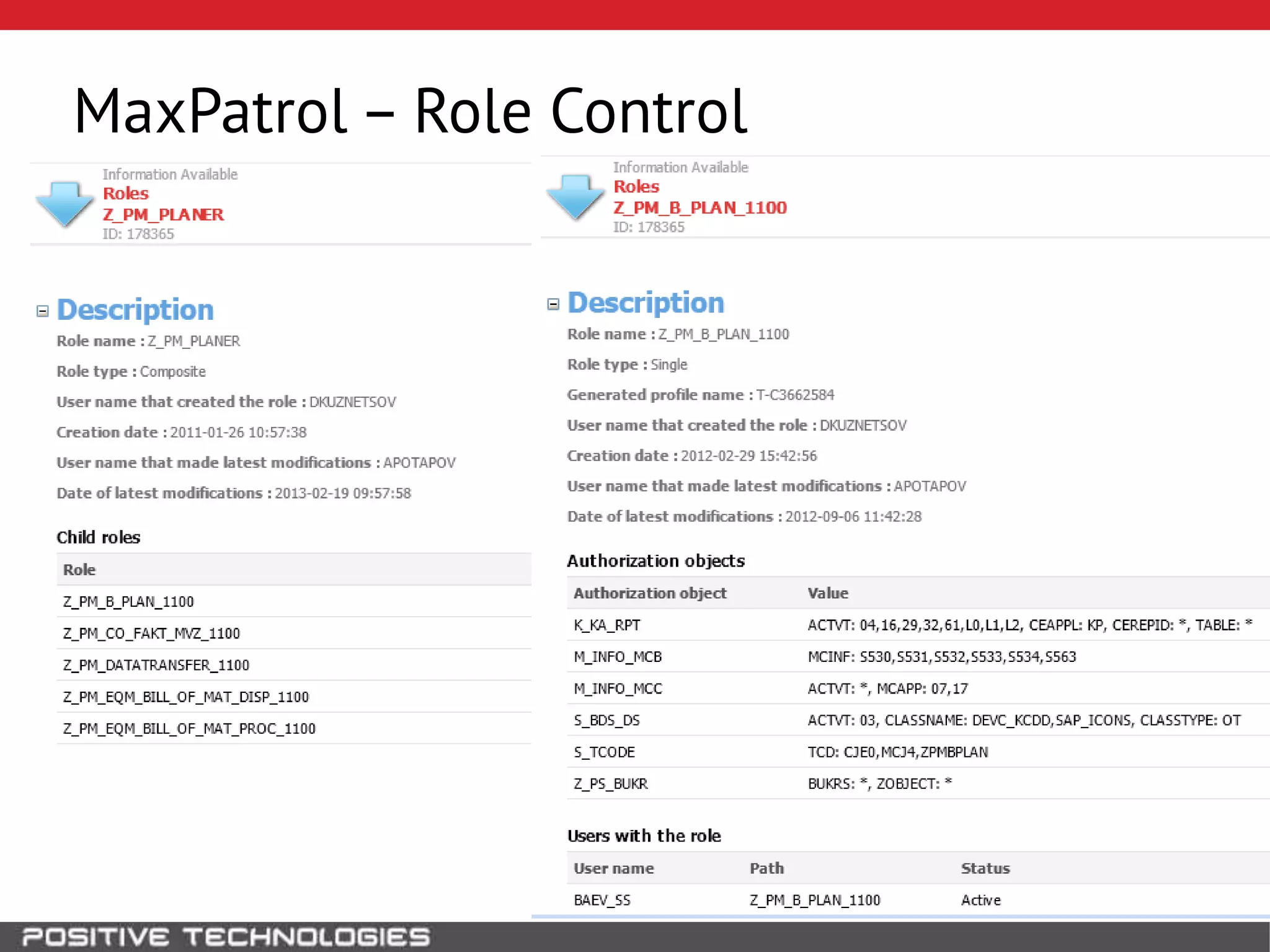The width and height of the screenshot is (1270, 952).
Task: Click the blue down-arrow icon beside Z_PM_B_PLAN_1100
Action: point(576,196)
